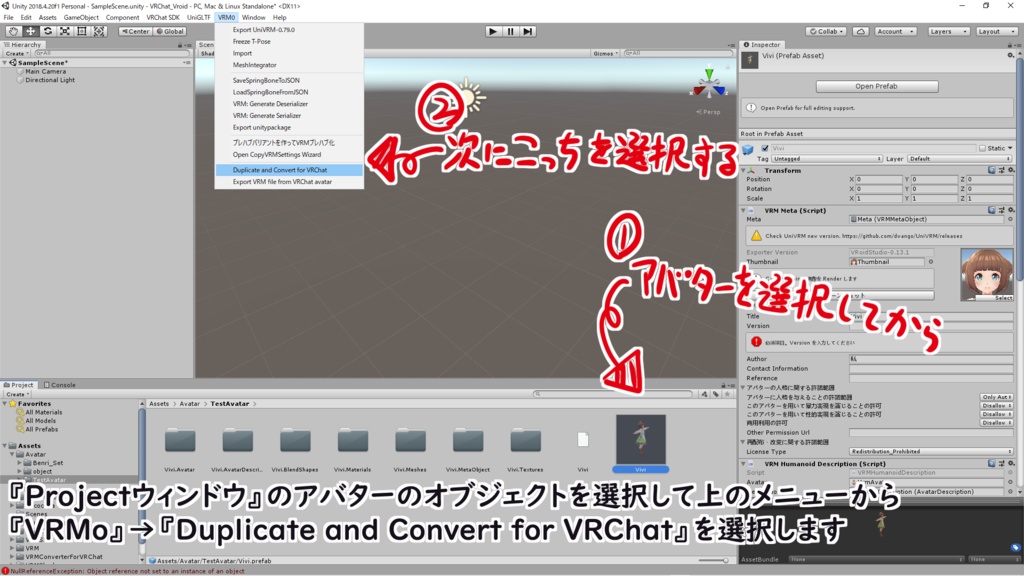The image size is (1024, 576).
Task: Open the Layer Default dropdown
Action: pyautogui.click(x=957, y=159)
